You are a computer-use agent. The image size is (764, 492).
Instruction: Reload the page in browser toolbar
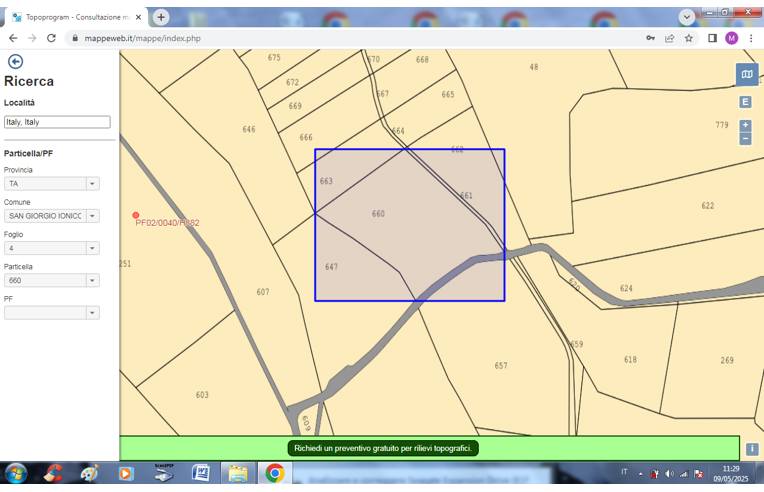51,38
